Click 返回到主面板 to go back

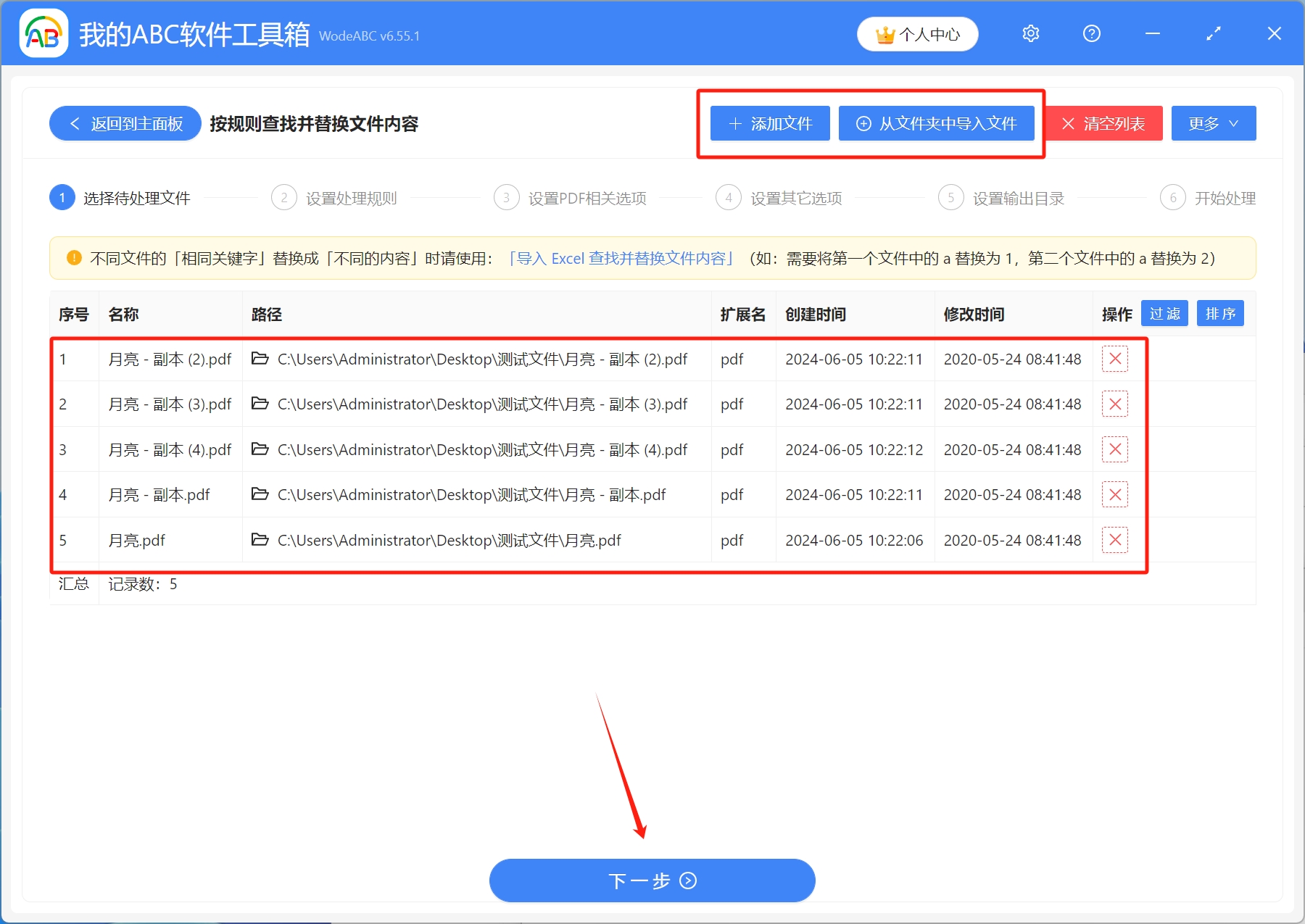click(x=124, y=123)
